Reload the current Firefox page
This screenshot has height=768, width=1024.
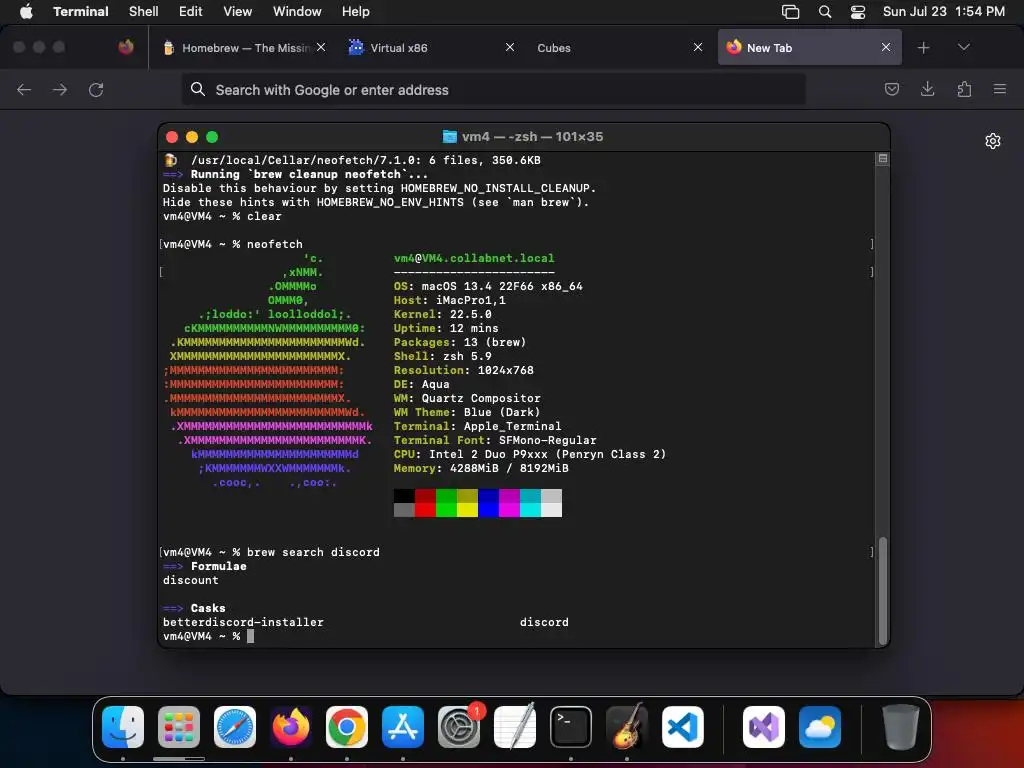click(x=96, y=89)
